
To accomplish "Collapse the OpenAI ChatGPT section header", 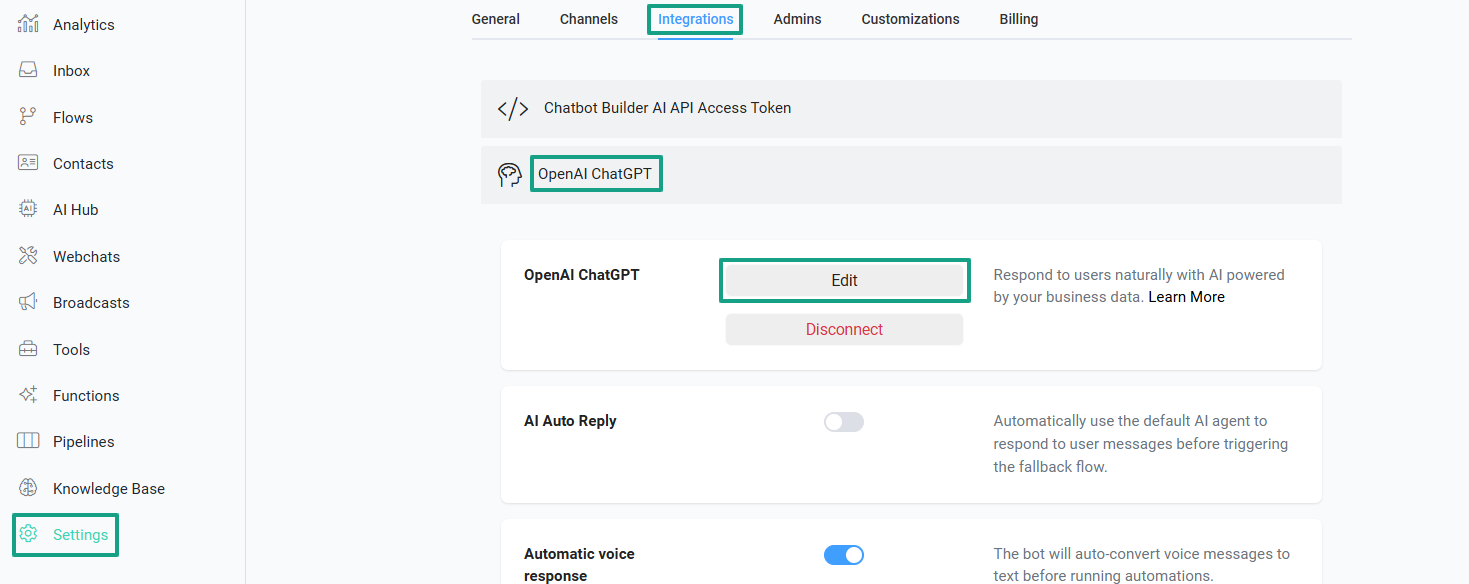I will click(911, 175).
